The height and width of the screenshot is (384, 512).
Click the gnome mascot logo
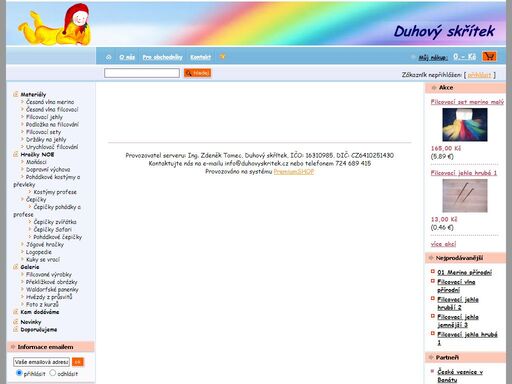pos(55,24)
